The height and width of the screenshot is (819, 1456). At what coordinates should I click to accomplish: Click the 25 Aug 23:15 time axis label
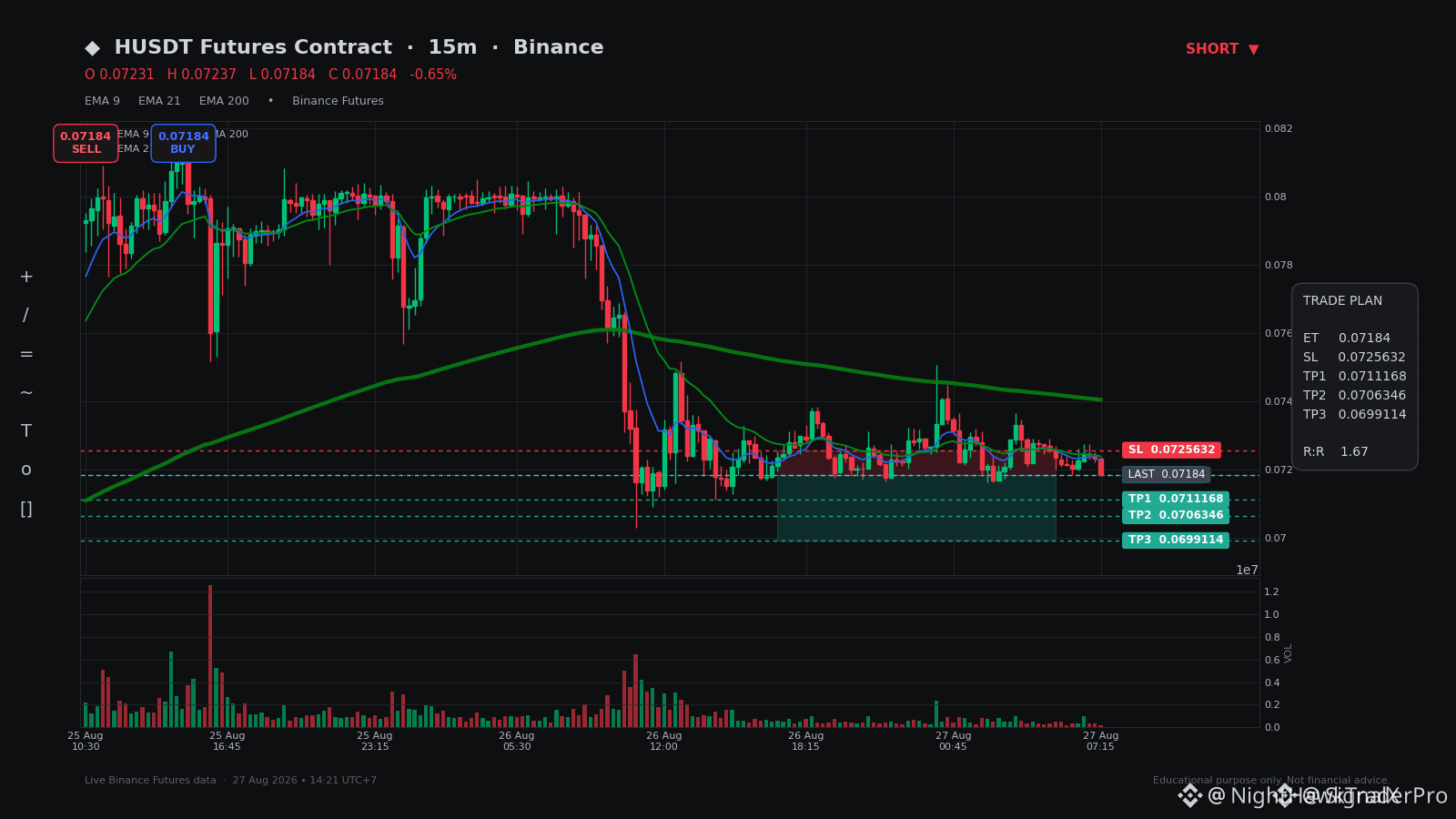pos(375,741)
